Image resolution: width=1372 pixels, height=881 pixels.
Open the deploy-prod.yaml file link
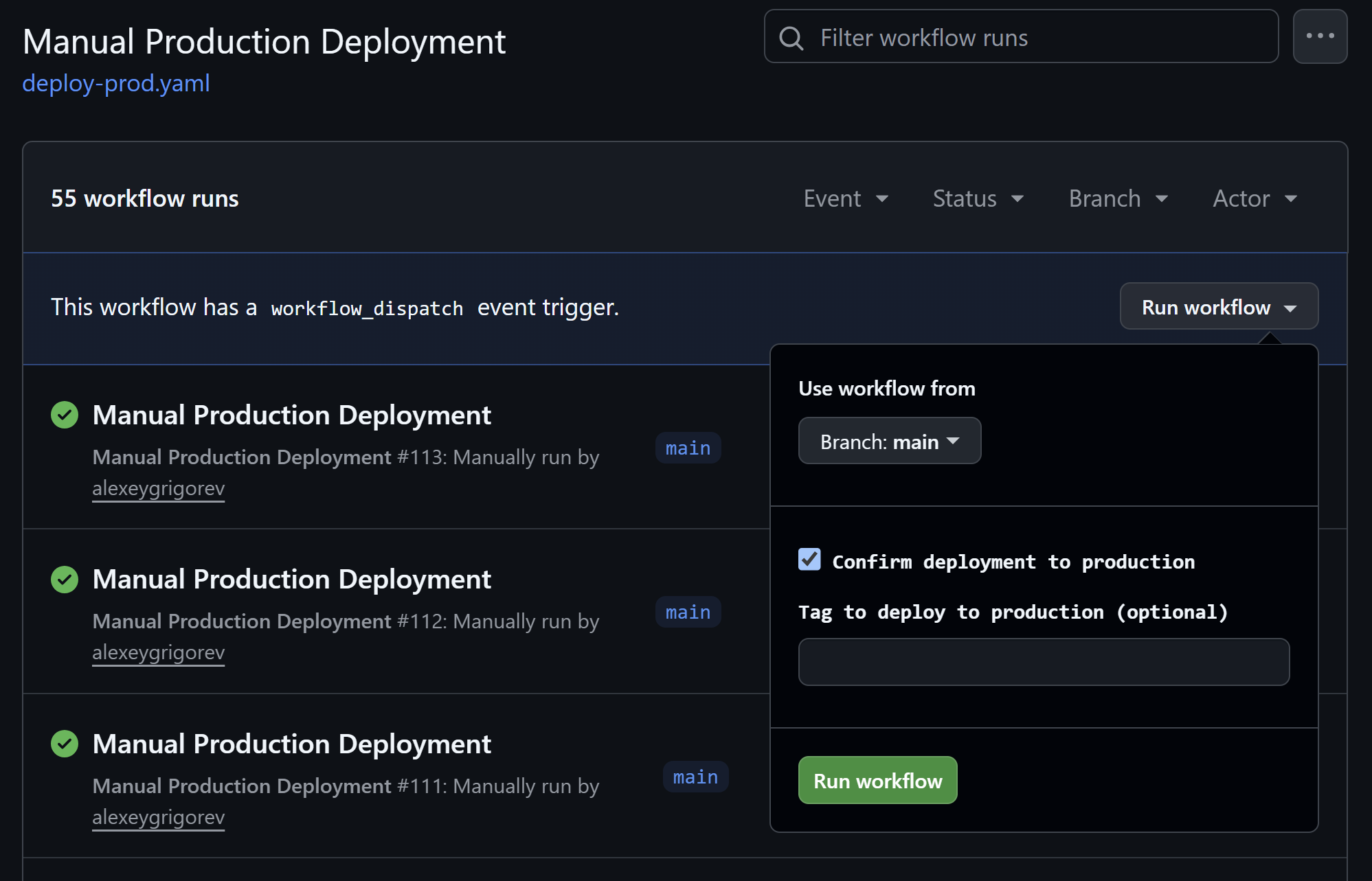[x=116, y=83]
